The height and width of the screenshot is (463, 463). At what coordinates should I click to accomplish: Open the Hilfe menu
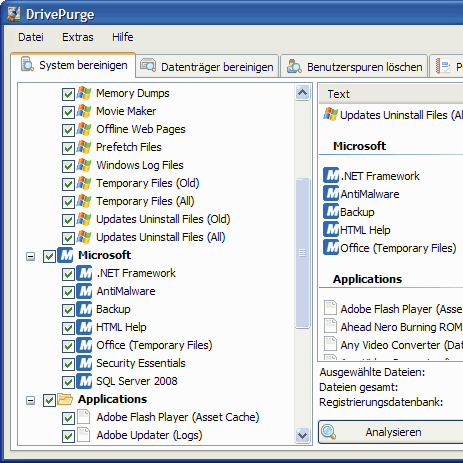(123, 37)
